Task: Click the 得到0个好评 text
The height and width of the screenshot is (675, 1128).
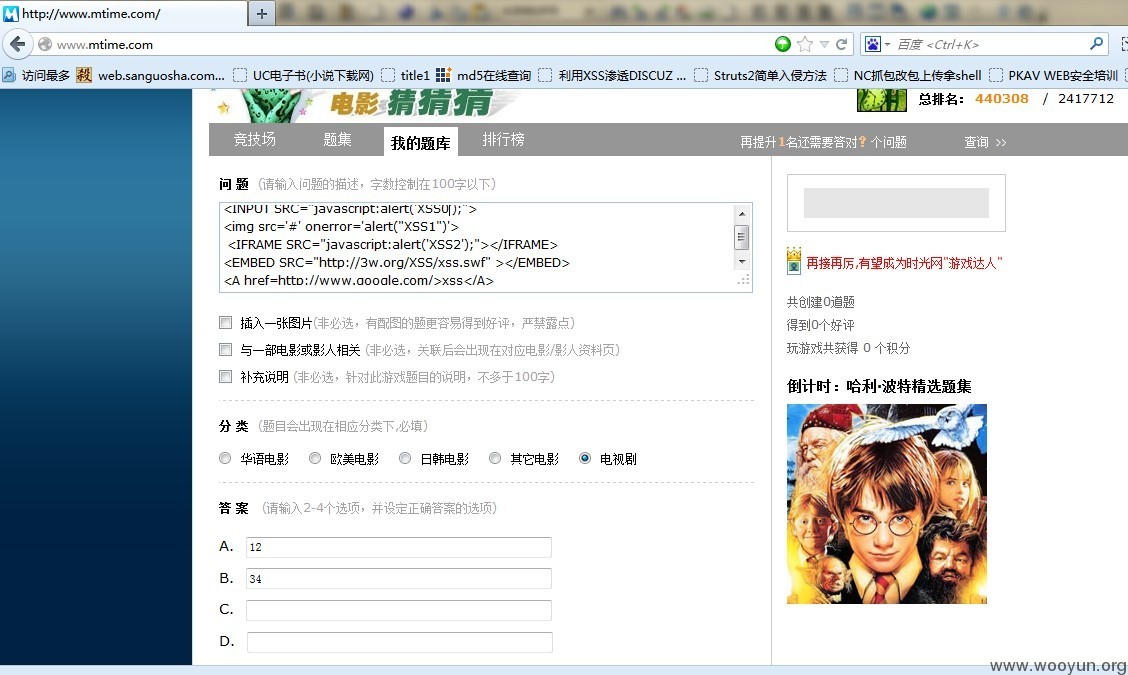Action: point(821,325)
